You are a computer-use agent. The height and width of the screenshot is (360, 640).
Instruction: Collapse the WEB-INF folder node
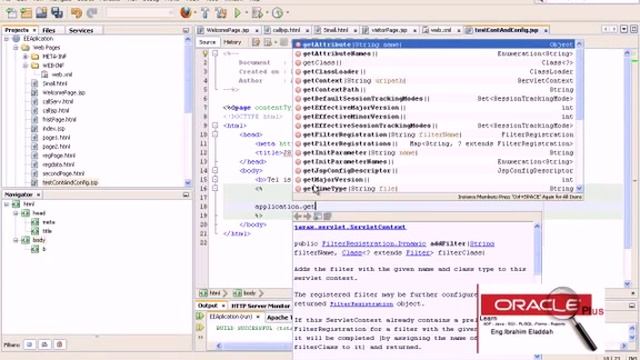pyautogui.click(x=25, y=66)
